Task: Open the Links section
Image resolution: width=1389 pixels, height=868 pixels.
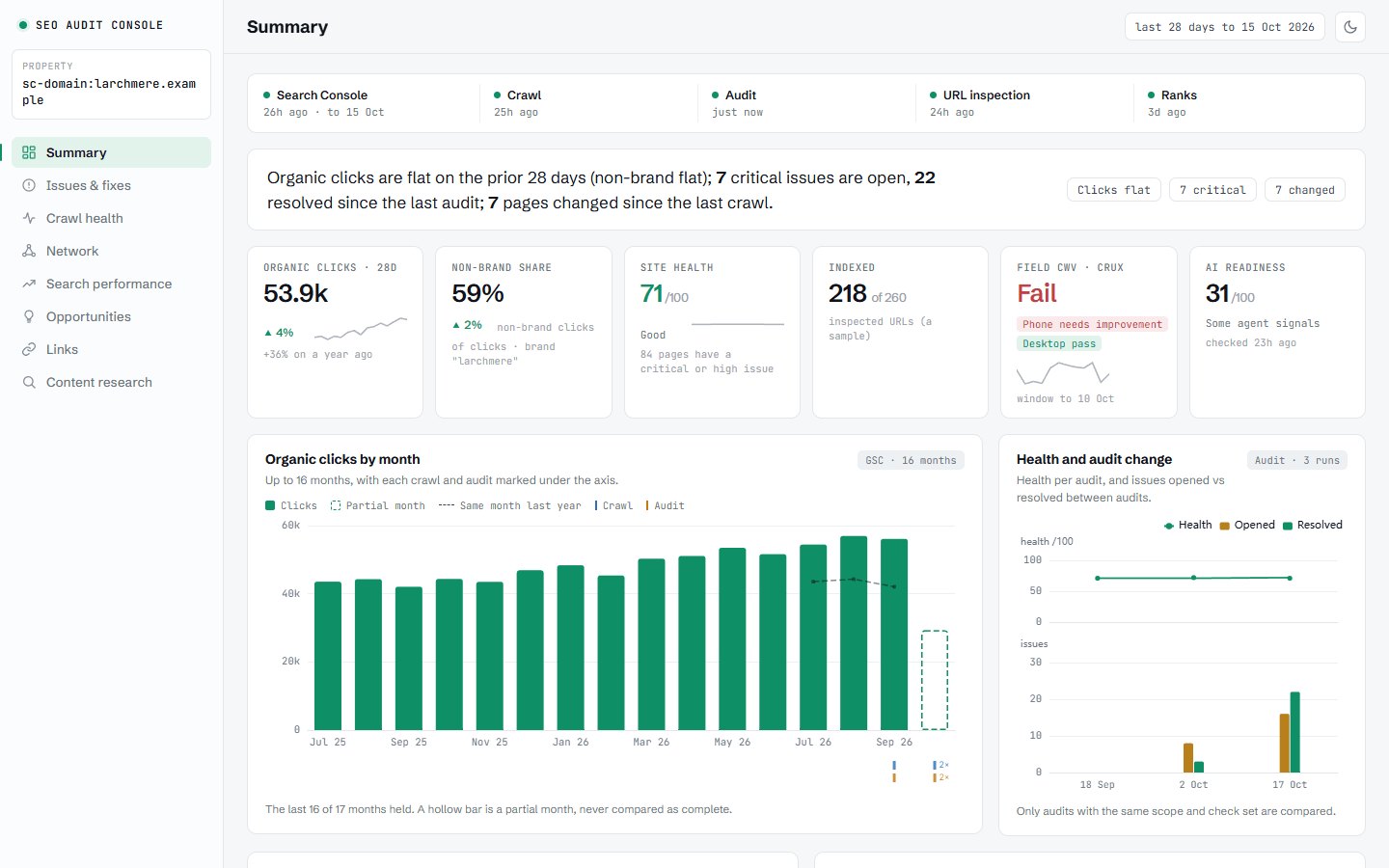Action: (111, 349)
